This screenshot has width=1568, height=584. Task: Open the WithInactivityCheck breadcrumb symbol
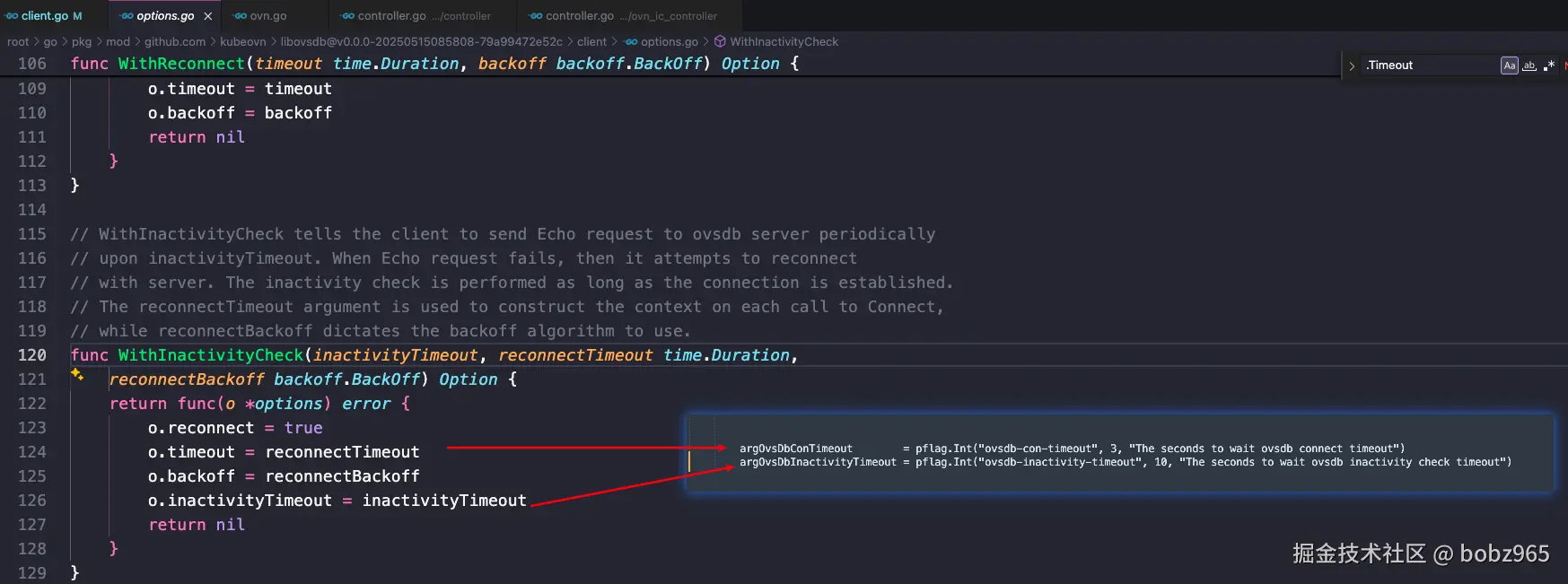(784, 41)
